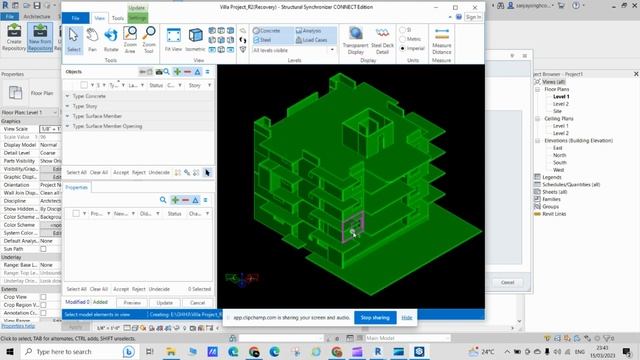This screenshot has width=640, height=360.
Task: Select the Imperial units radio button
Action: 402,48
